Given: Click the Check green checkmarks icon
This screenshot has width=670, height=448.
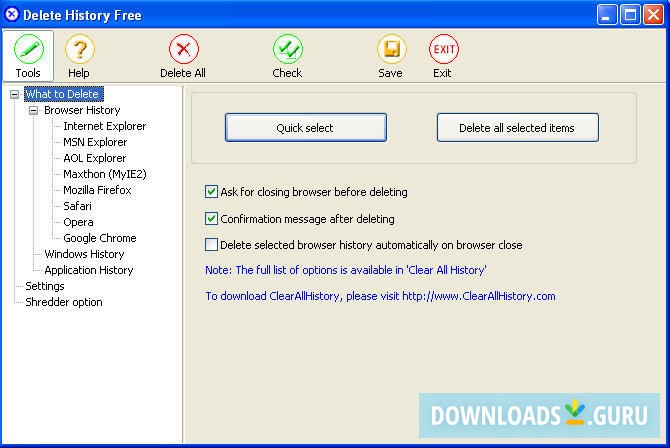Looking at the screenshot, I should [288, 49].
